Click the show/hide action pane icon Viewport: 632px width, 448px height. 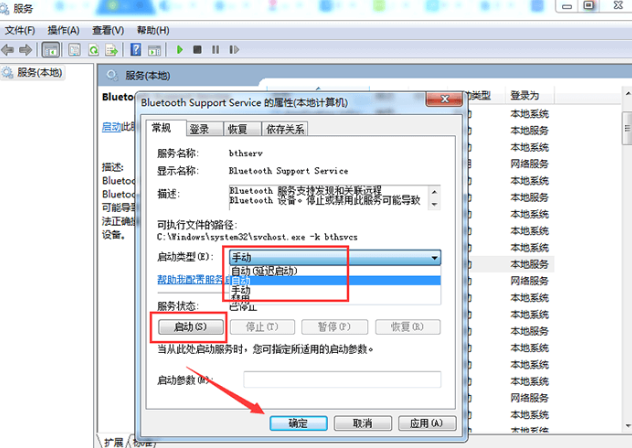click(x=154, y=50)
